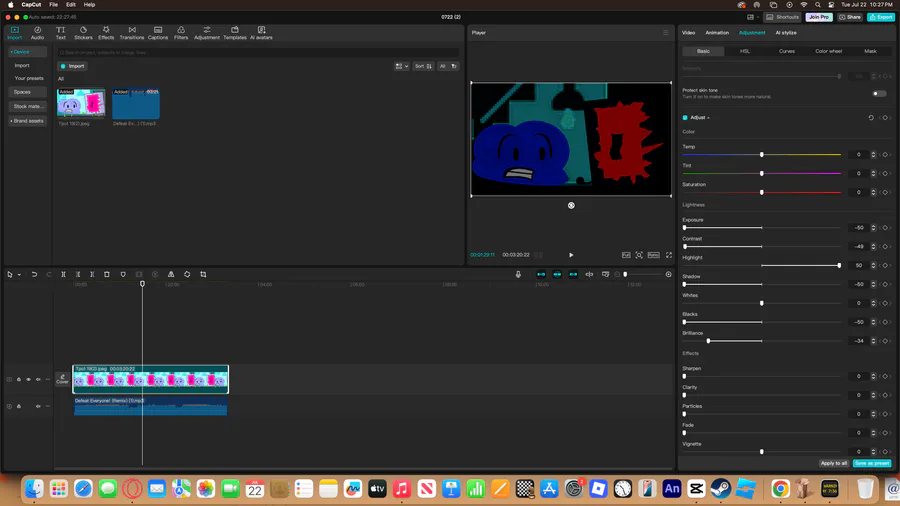Screen dimensions: 900x506
Task: Click the Apply to all button
Action: point(834,463)
